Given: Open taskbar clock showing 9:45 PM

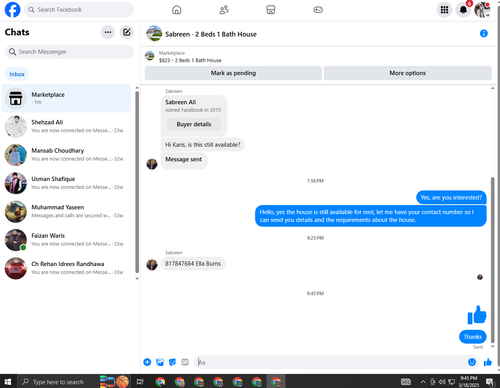Looking at the screenshot, I should pyautogui.click(x=469, y=382).
